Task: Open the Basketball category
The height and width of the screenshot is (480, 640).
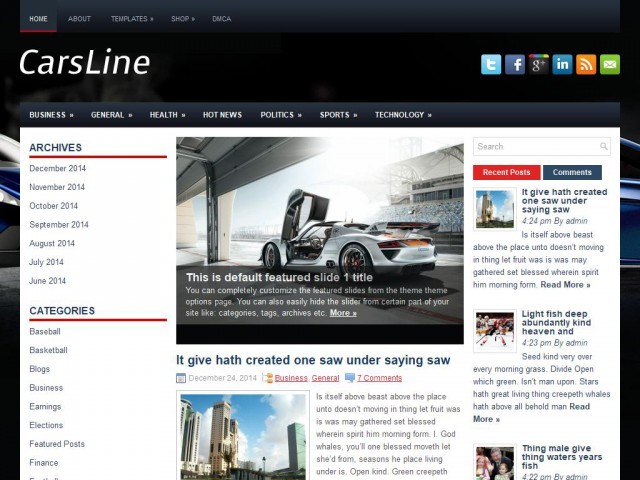Action: coord(48,350)
